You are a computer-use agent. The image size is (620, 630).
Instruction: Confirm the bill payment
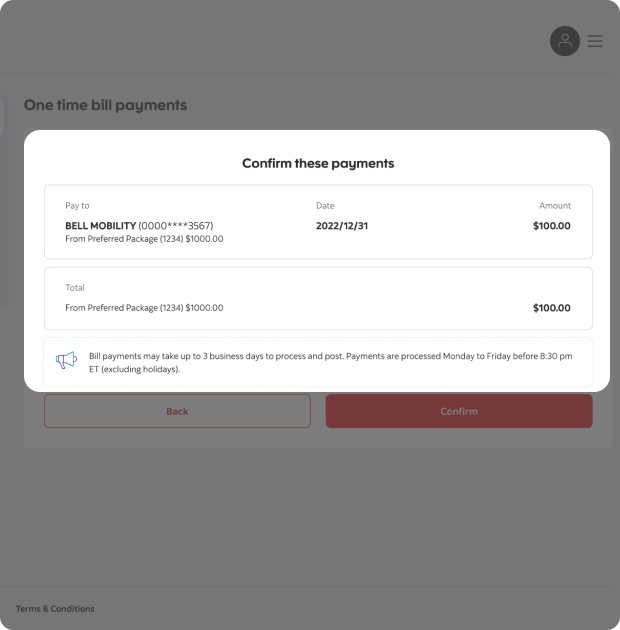[x=459, y=411]
